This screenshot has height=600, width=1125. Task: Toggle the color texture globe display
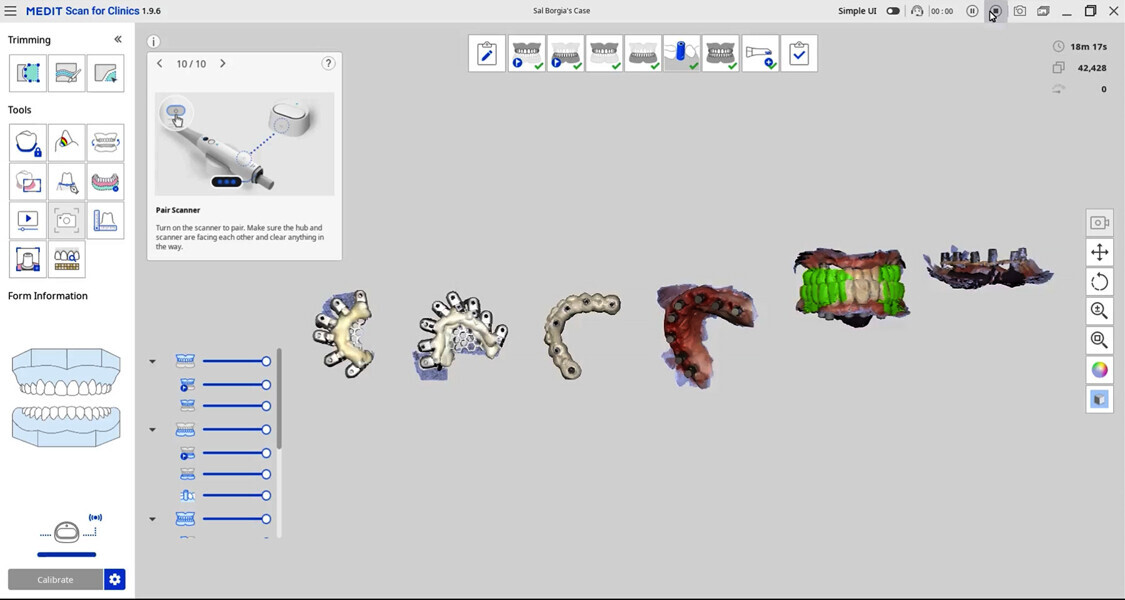[1099, 369]
